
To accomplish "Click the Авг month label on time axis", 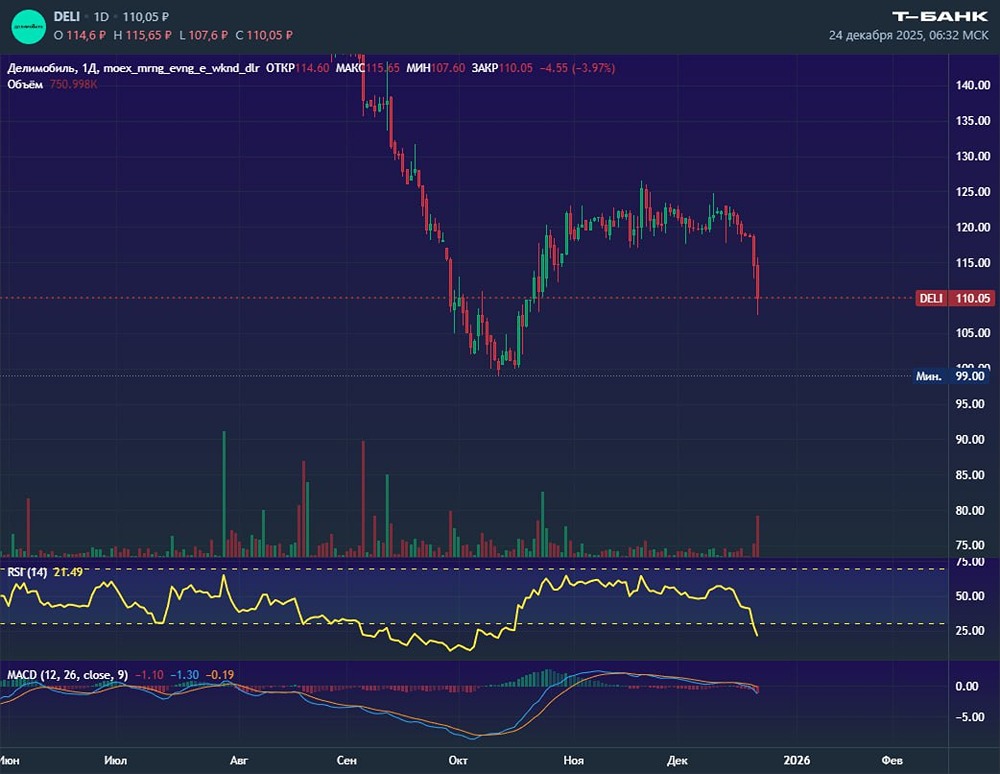I will point(239,760).
